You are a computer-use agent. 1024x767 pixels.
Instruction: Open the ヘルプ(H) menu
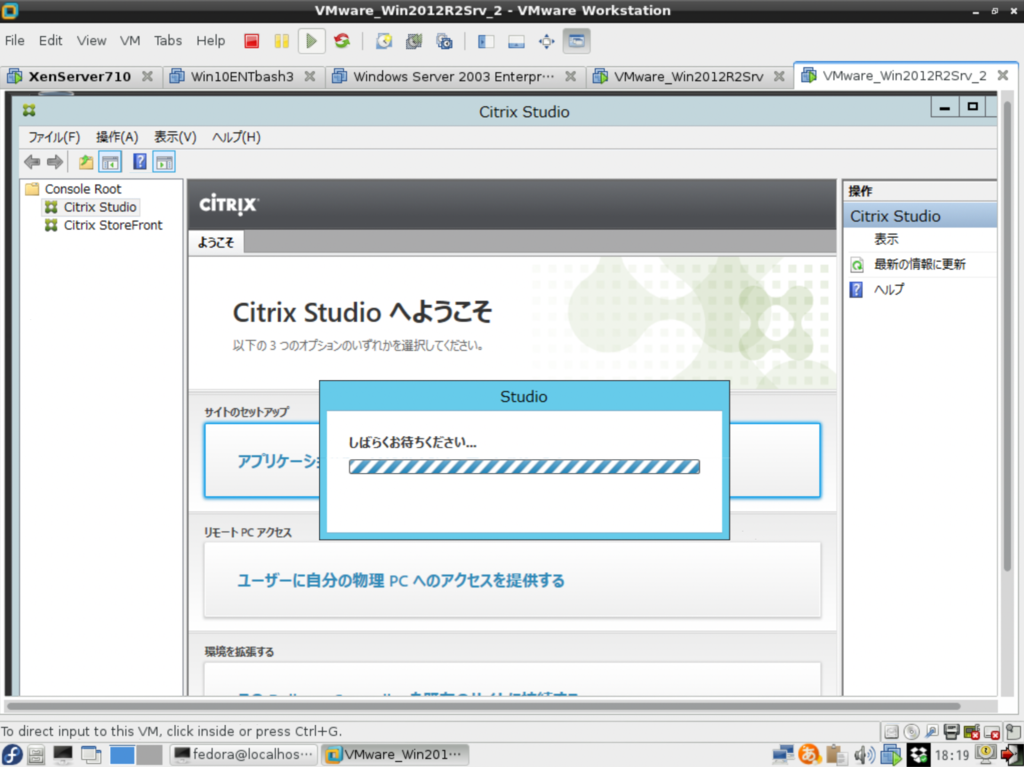click(x=236, y=137)
